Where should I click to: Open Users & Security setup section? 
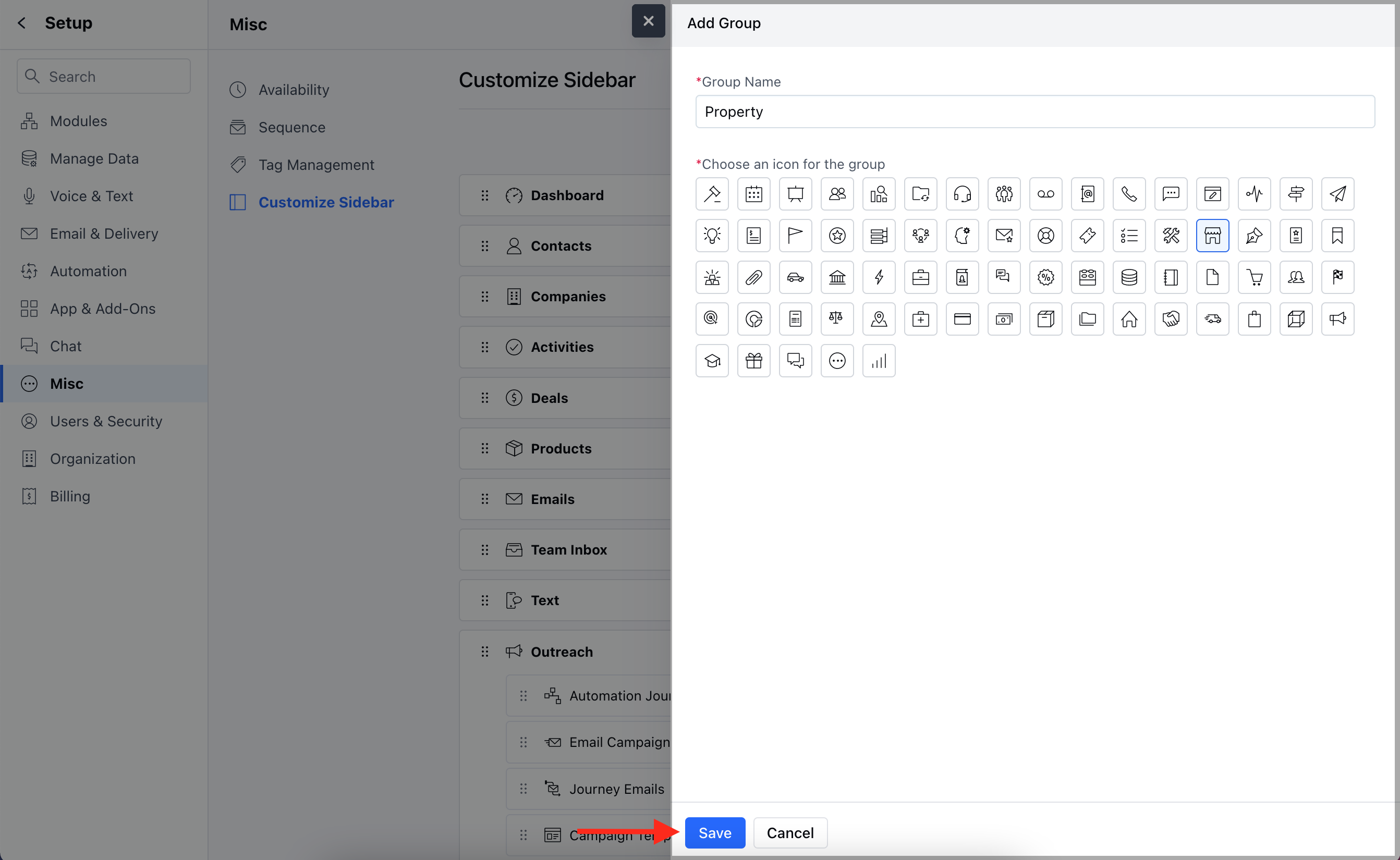pyautogui.click(x=106, y=421)
